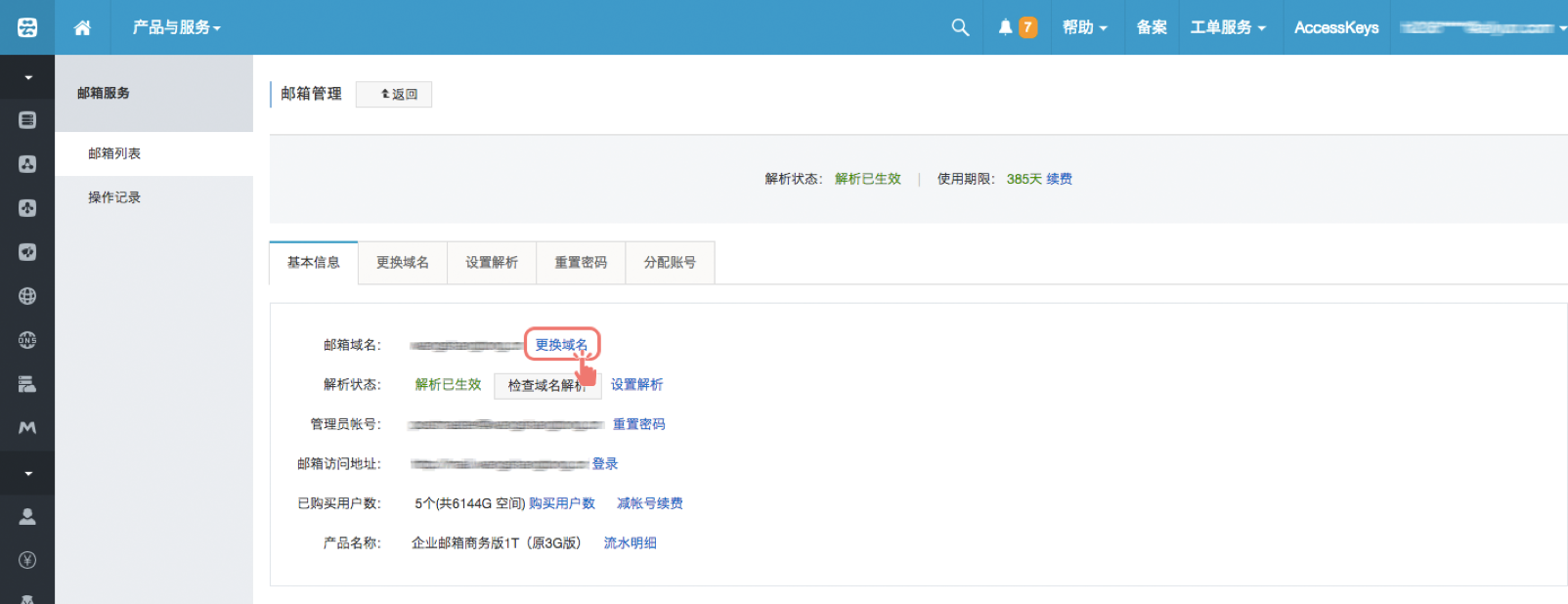Open the DNS icon in left sidebar
The image size is (1568, 604).
(27, 340)
